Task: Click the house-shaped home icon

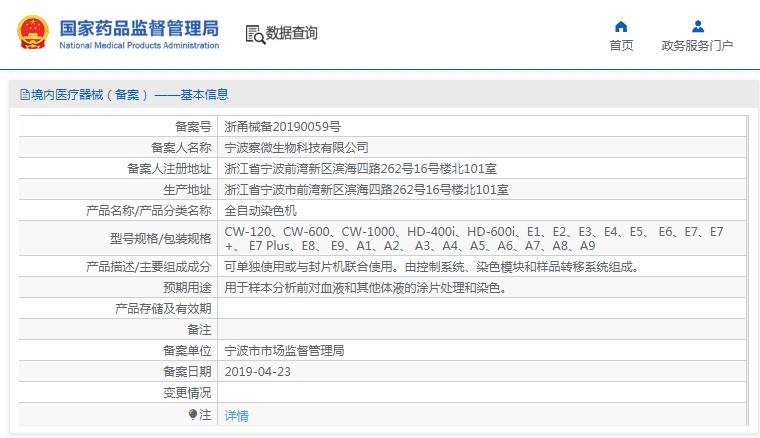Action: point(621,26)
